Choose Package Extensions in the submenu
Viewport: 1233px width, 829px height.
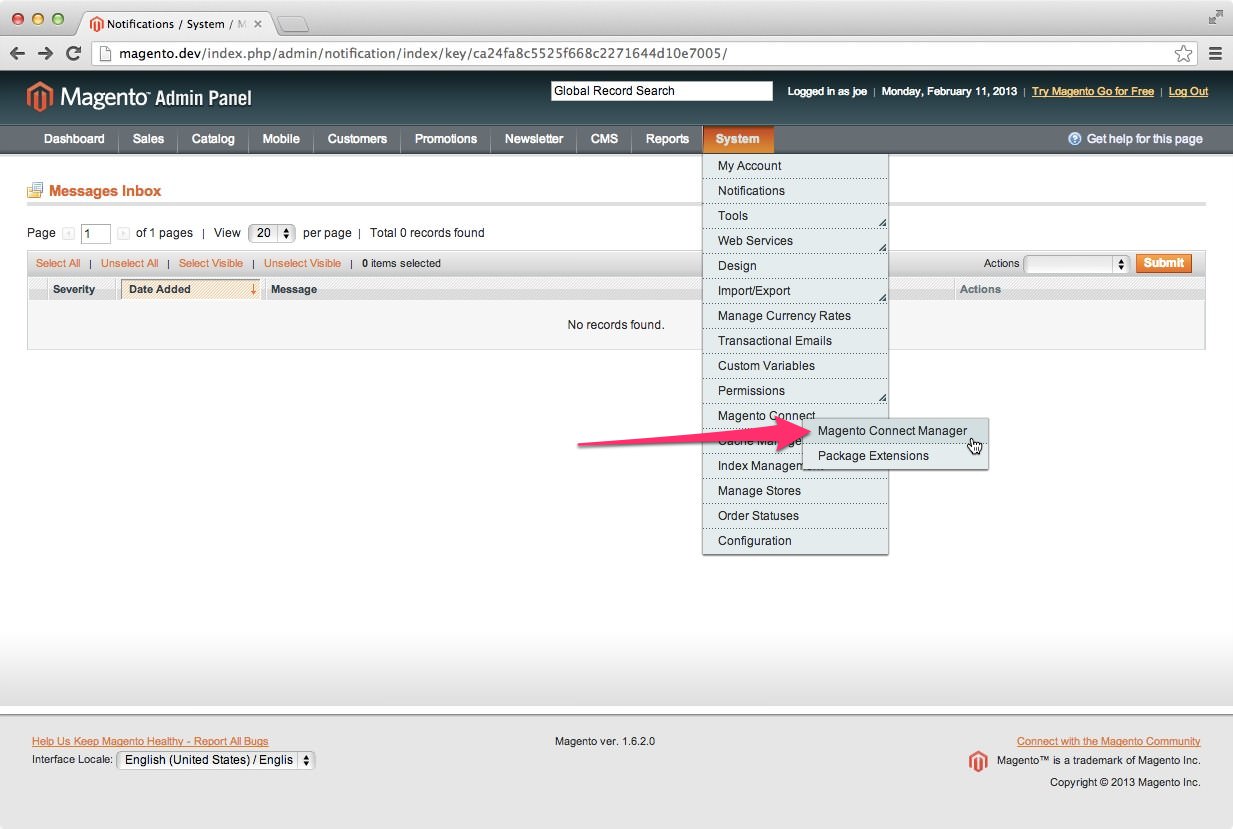click(873, 456)
